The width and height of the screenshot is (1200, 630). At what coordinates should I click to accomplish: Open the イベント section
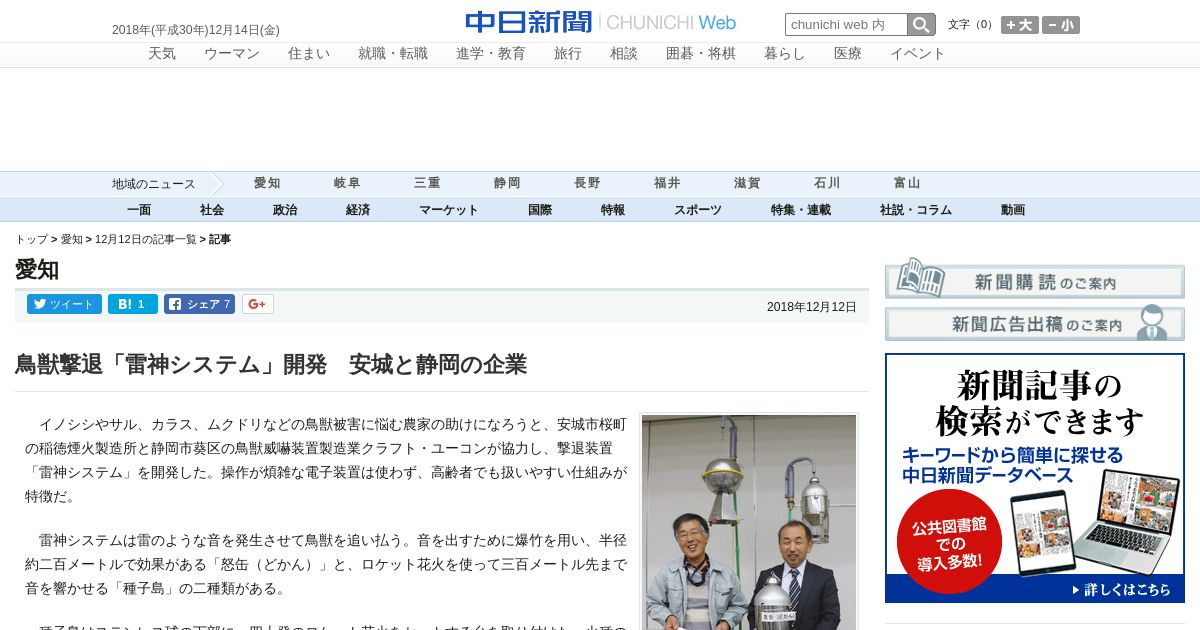pyautogui.click(x=918, y=54)
